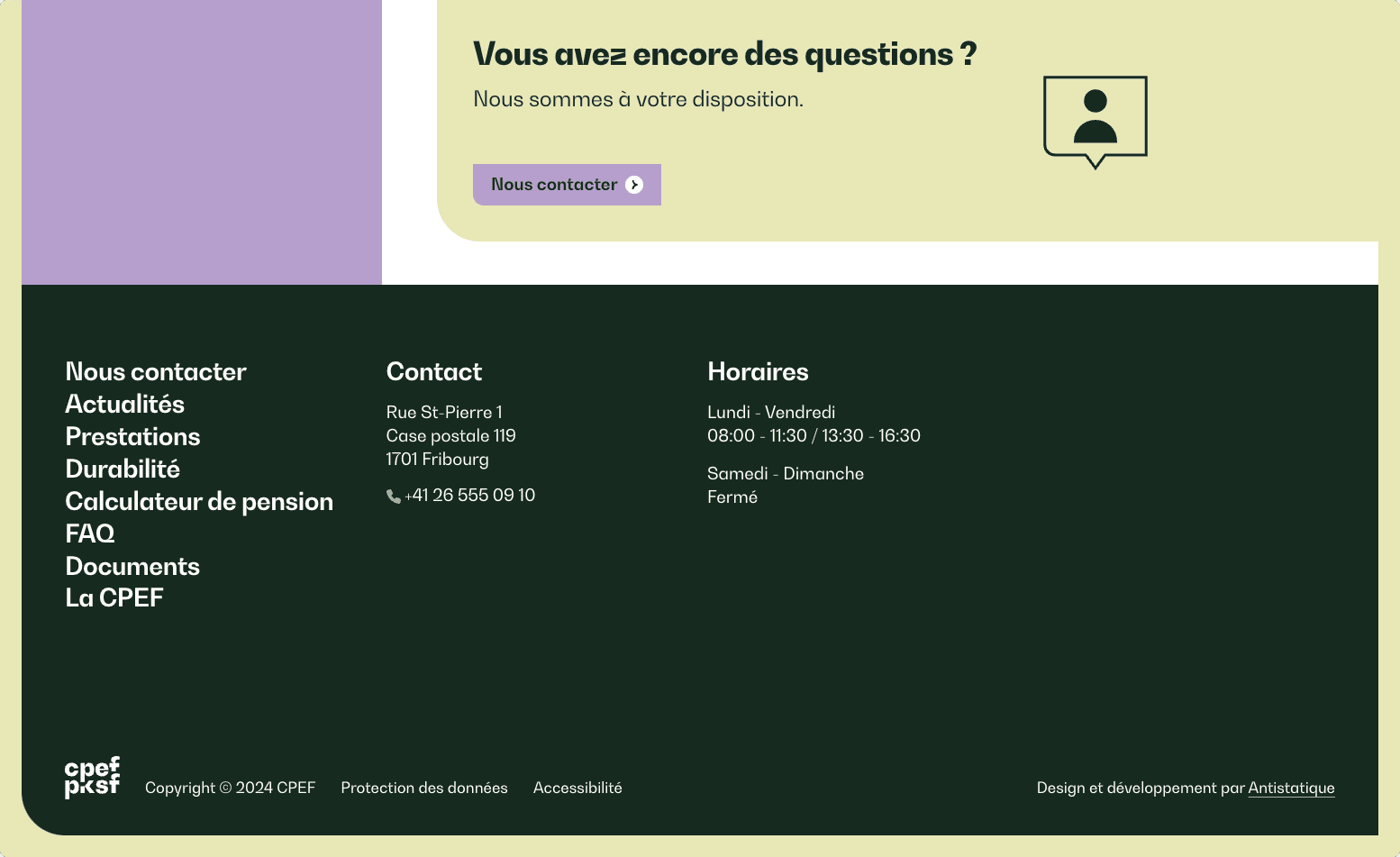Click address line Rue St-Pierre 1
This screenshot has height=857, width=1400.
444,412
